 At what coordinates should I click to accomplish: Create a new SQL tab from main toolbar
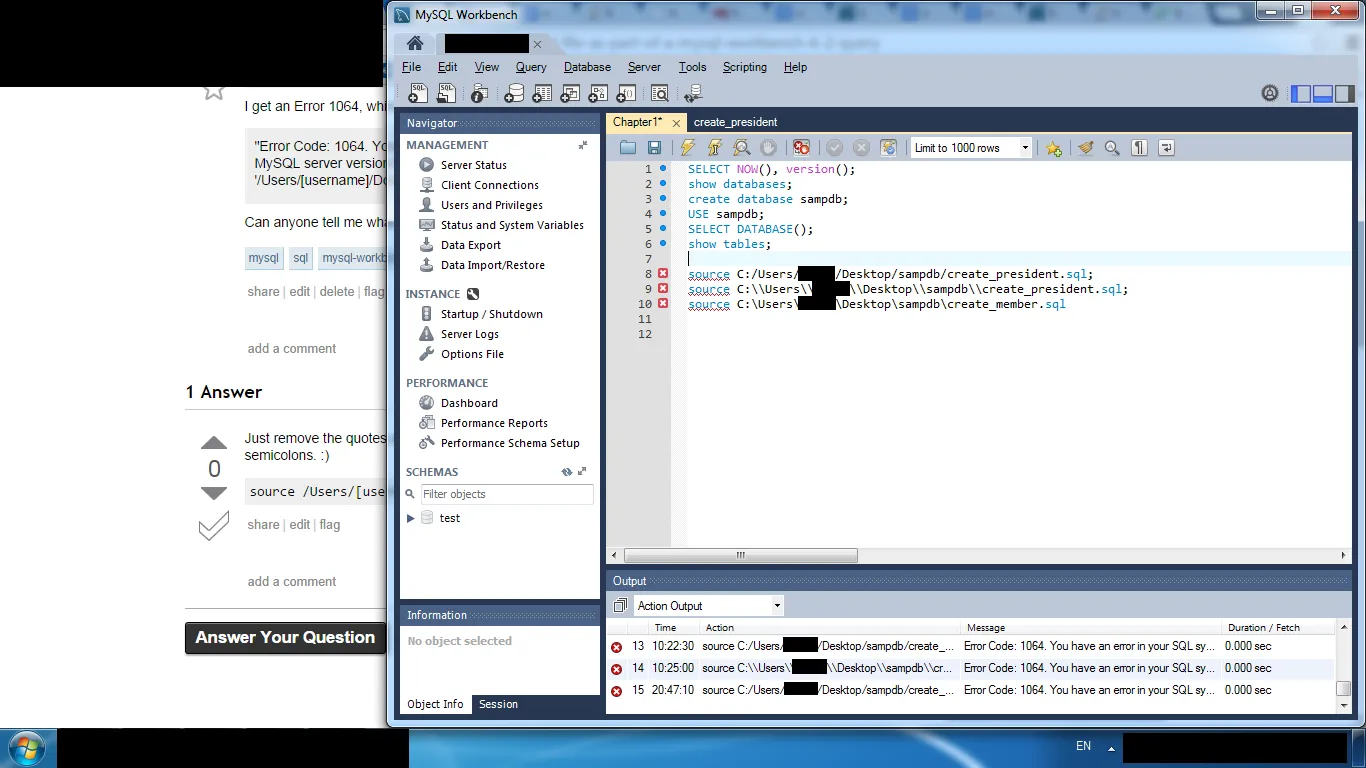click(x=418, y=93)
